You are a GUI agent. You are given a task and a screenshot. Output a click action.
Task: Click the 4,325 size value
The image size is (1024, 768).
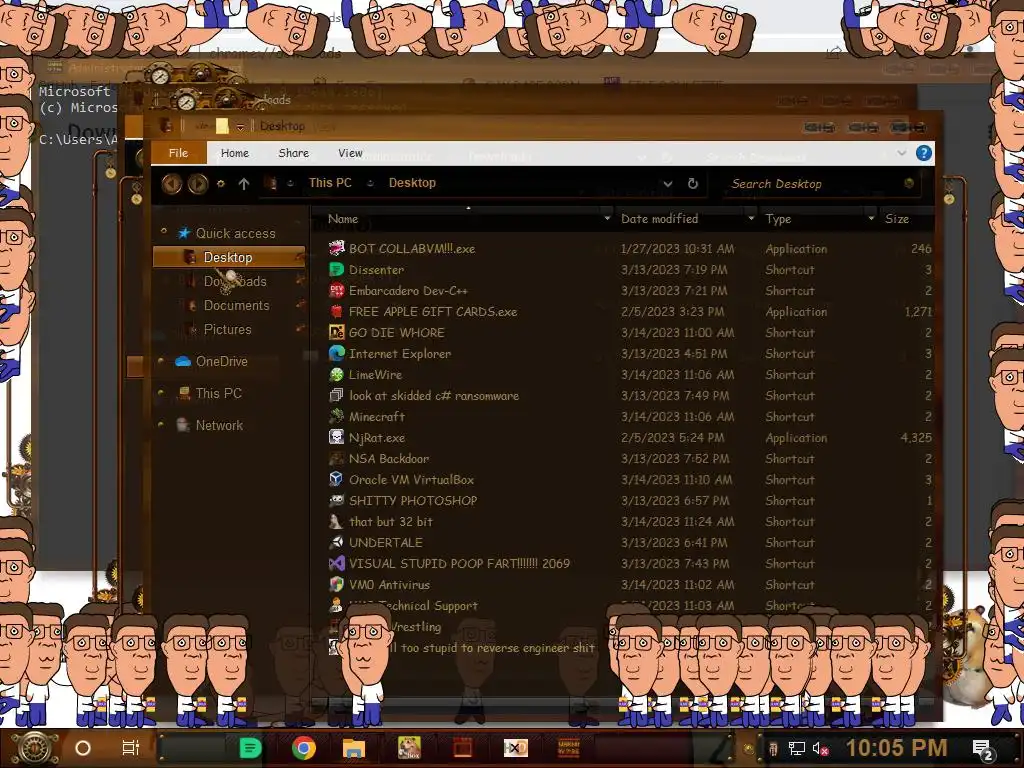coord(916,438)
